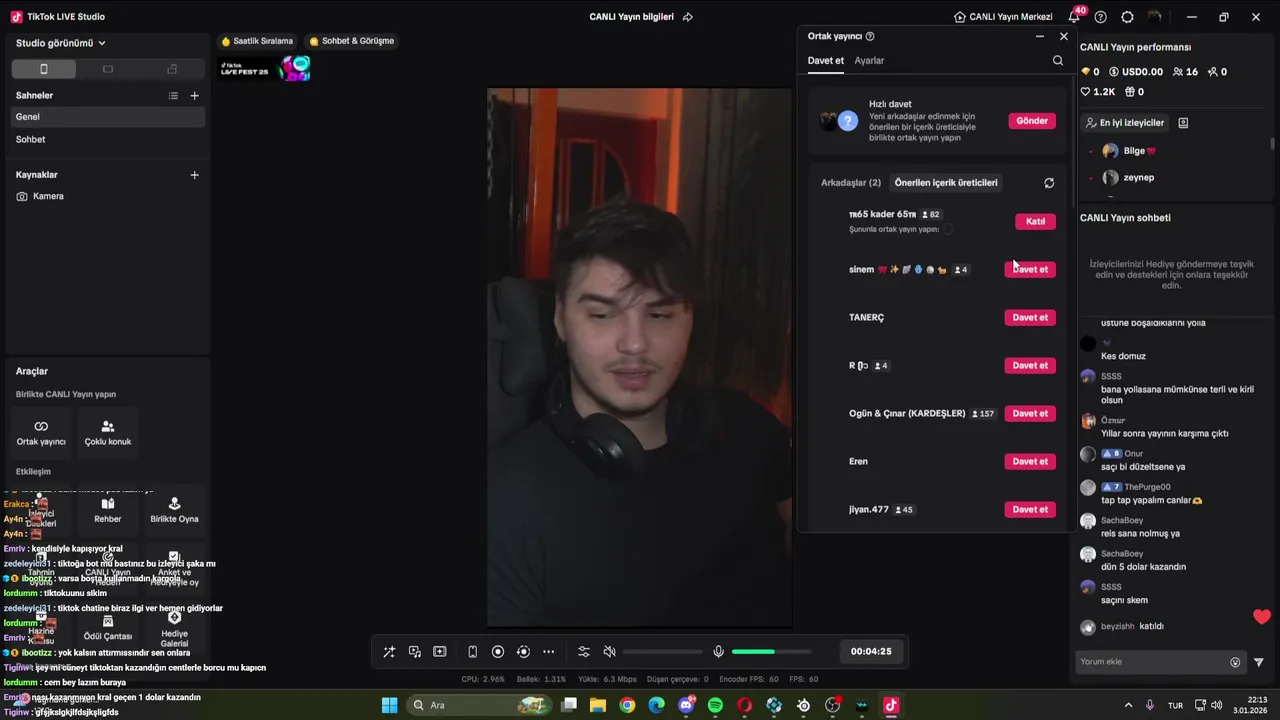
Task: Open the settings gear in the title bar
Action: (x=1128, y=17)
